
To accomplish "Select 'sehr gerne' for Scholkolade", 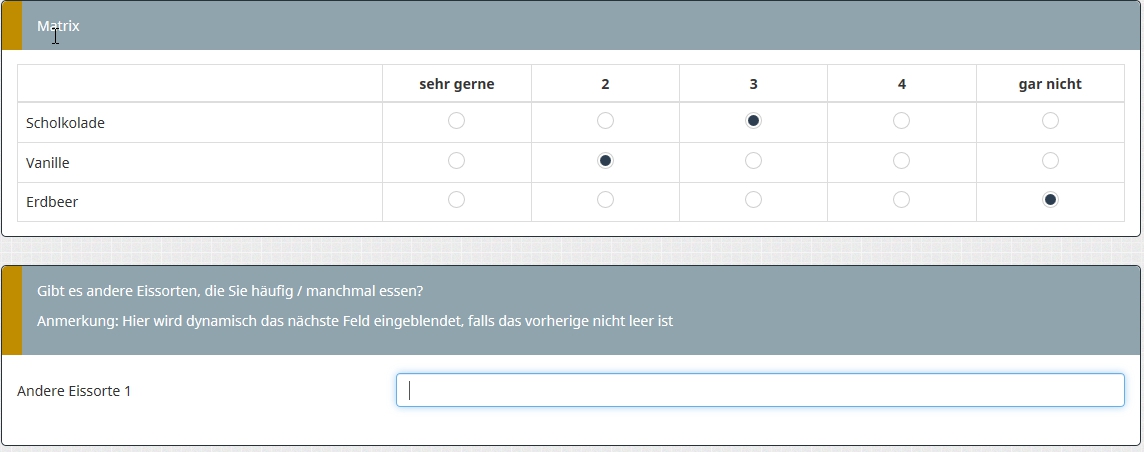I will click(x=456, y=121).
